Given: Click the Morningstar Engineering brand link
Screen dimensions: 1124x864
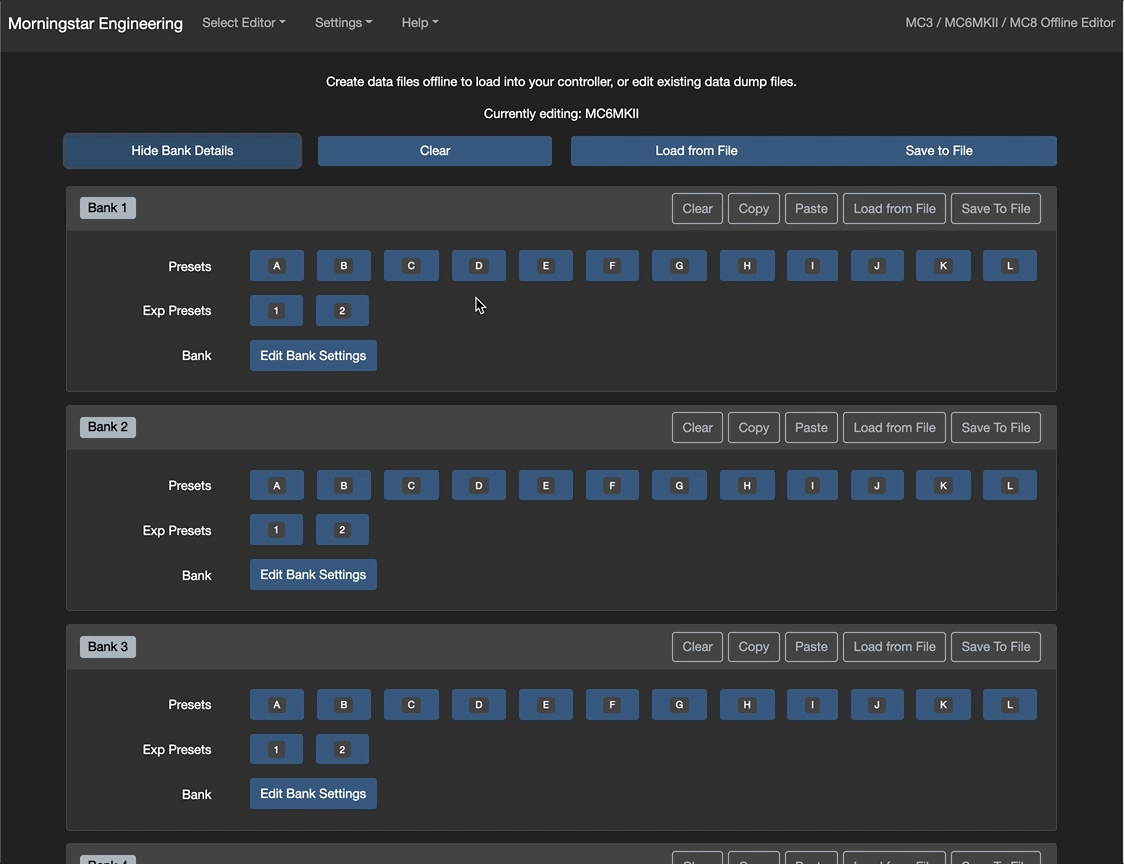Looking at the screenshot, I should 95,23.
